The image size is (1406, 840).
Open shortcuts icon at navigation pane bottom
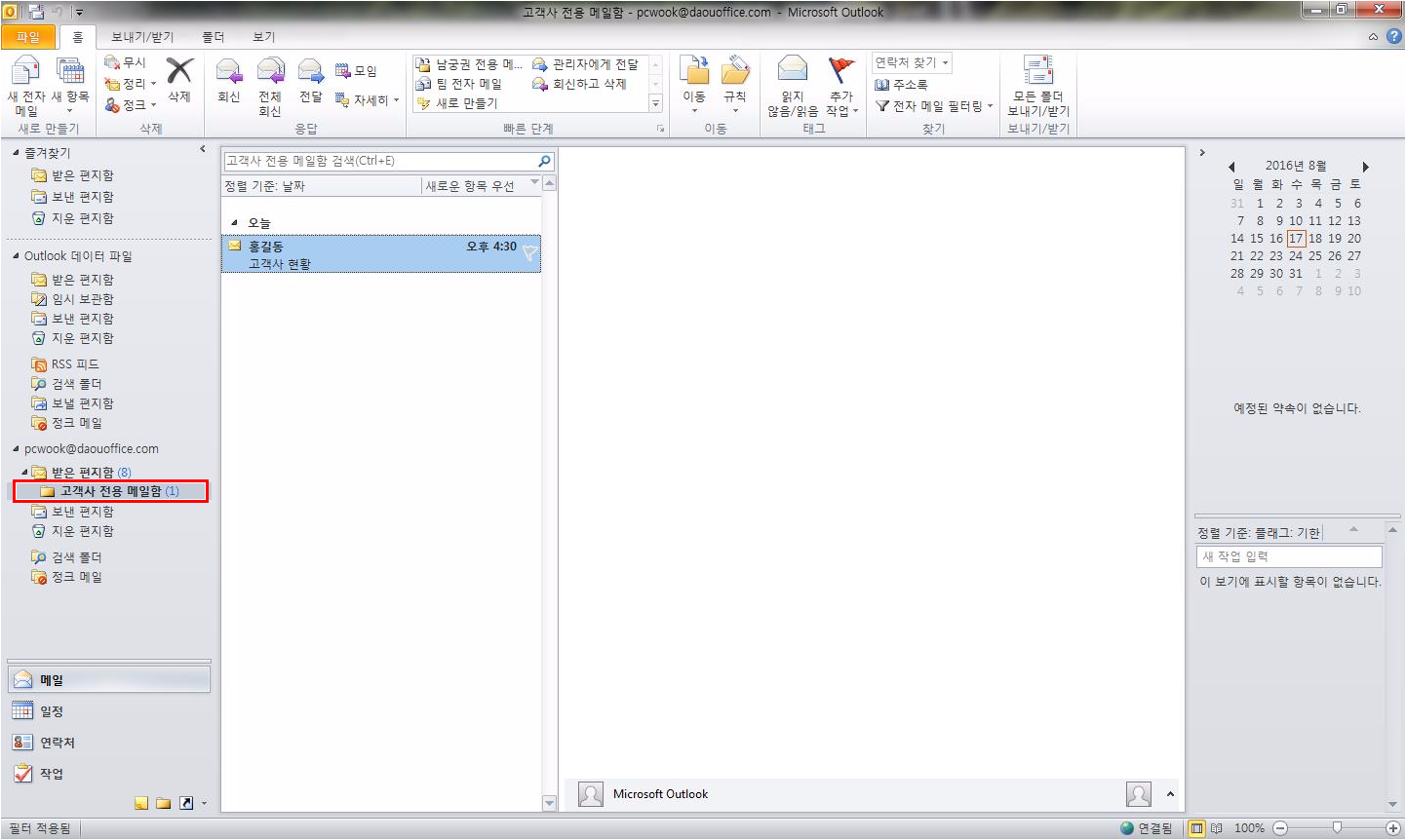pyautogui.click(x=186, y=803)
